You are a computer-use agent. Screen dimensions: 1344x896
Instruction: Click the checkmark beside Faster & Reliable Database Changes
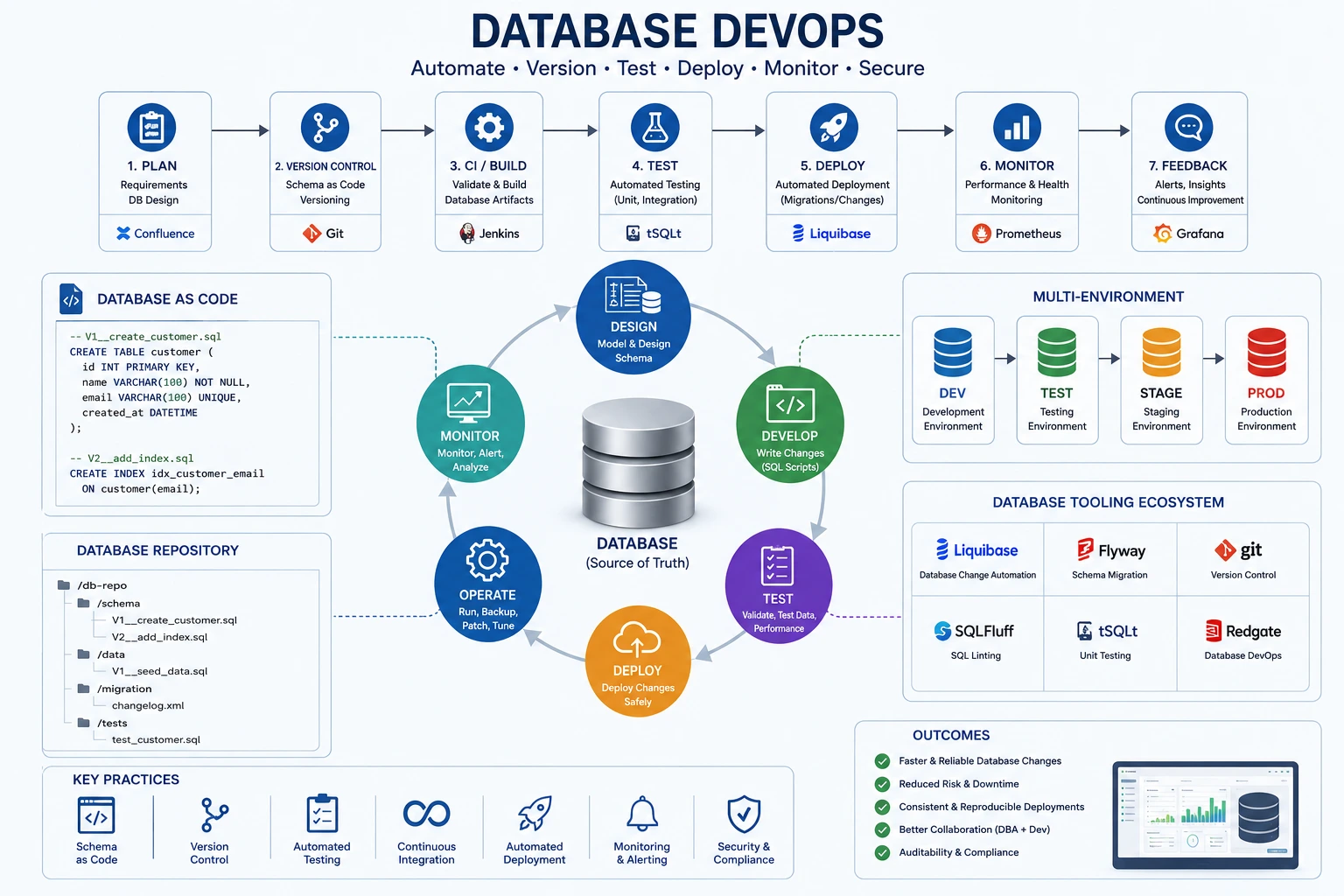[x=882, y=761]
